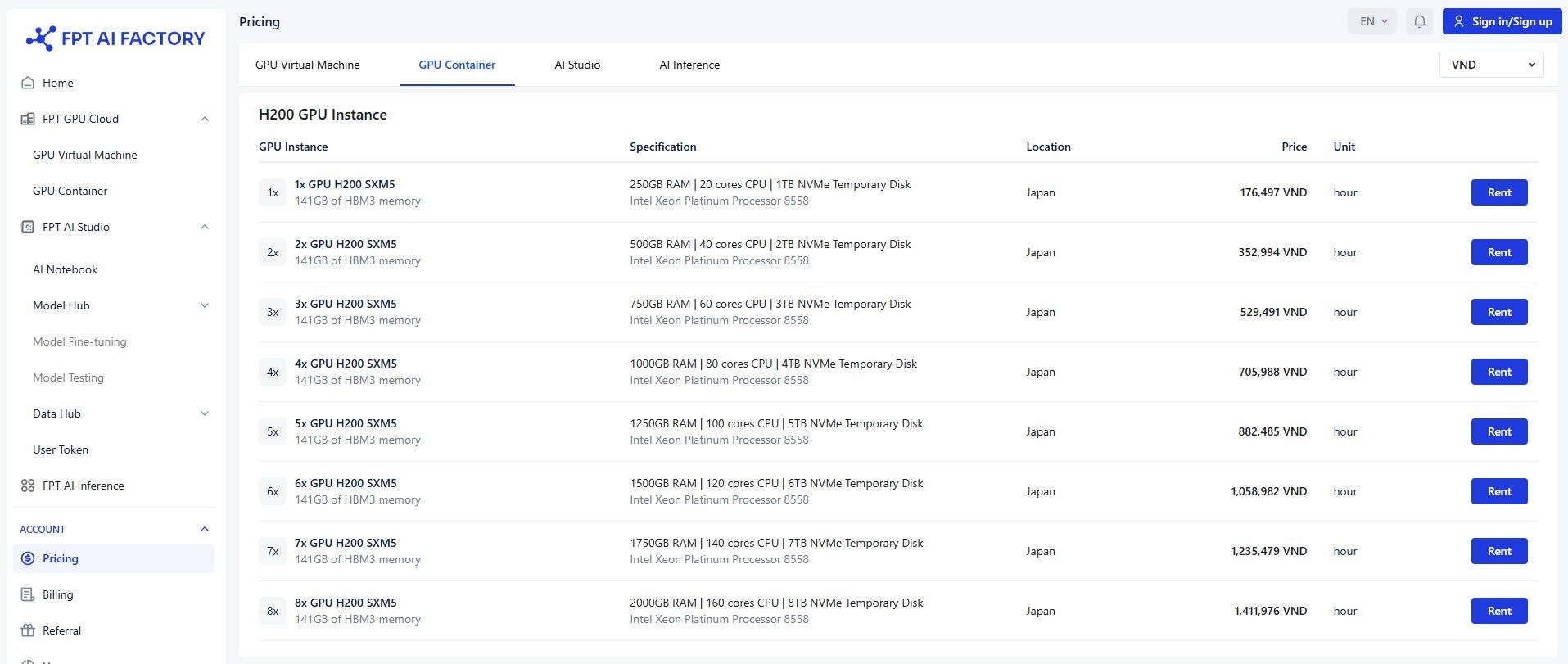The height and width of the screenshot is (664, 1568).
Task: Click Sign in/Sign up button
Action: click(x=1502, y=21)
